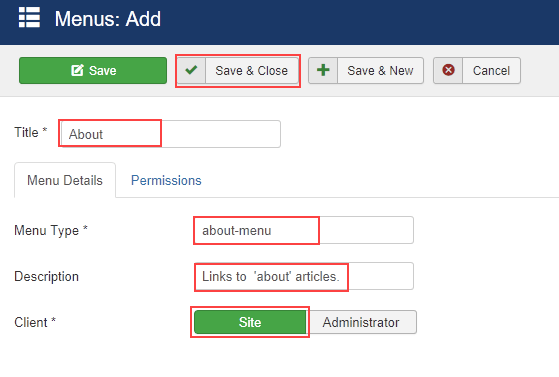Image resolution: width=559 pixels, height=377 pixels.
Task: Click the menu list icon beside Menus: Add
Action: point(29,17)
